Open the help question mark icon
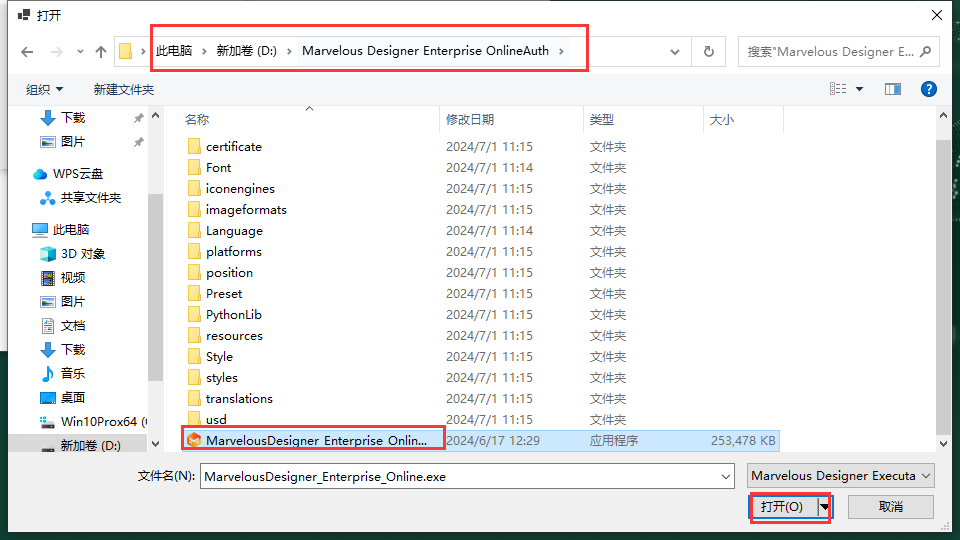 click(x=928, y=89)
